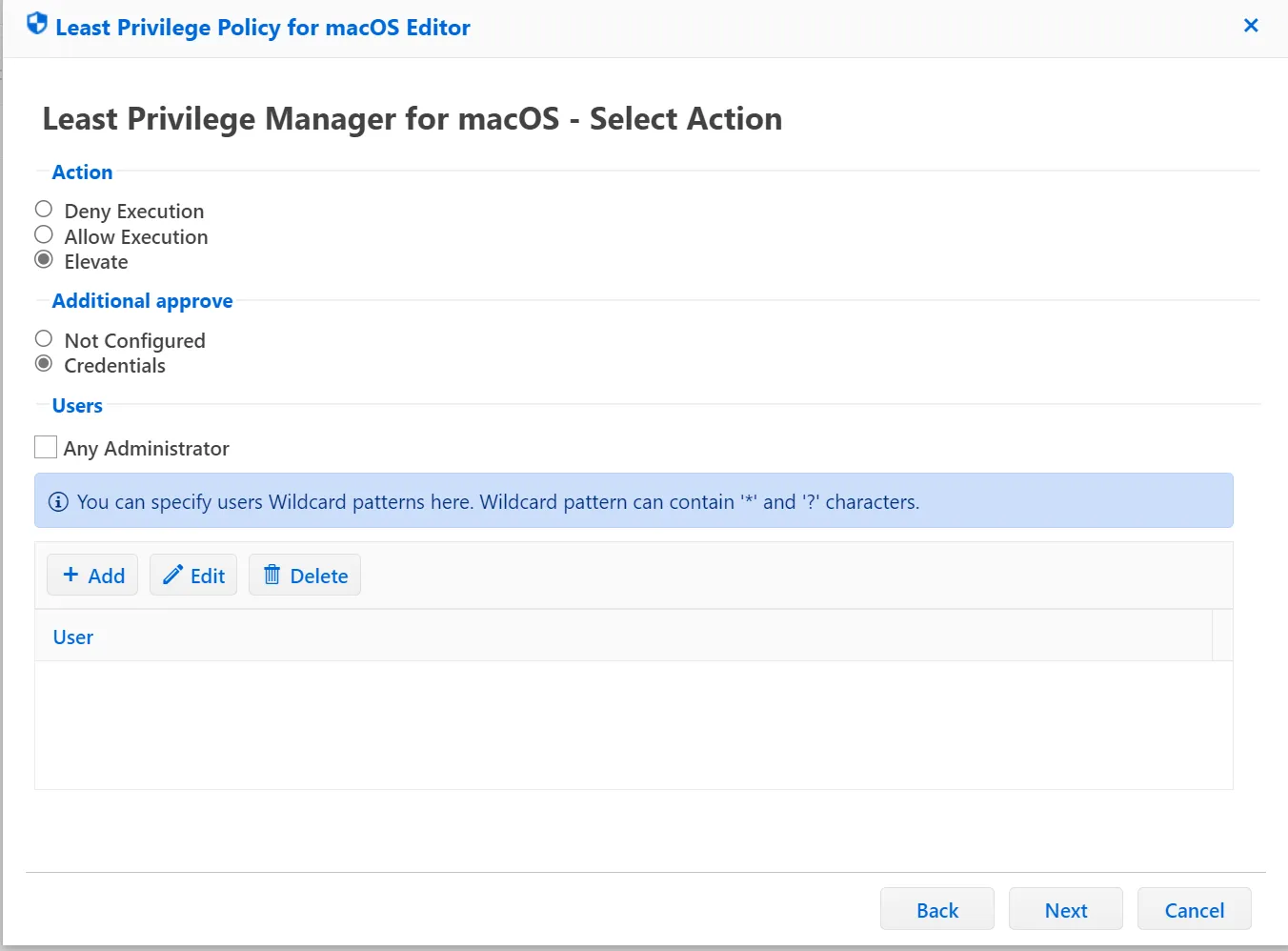
Task: Select the Deny Execution action
Action: [x=43, y=208]
